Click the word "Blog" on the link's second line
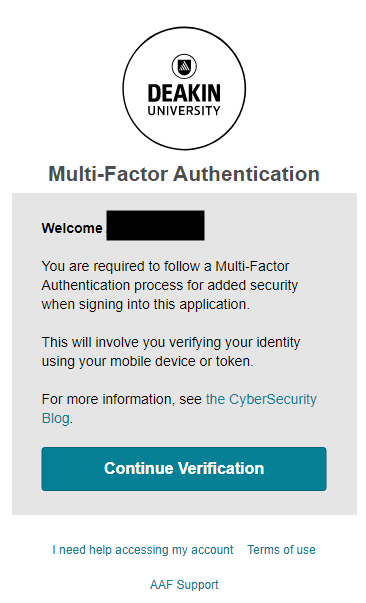366x603 pixels. (x=56, y=418)
